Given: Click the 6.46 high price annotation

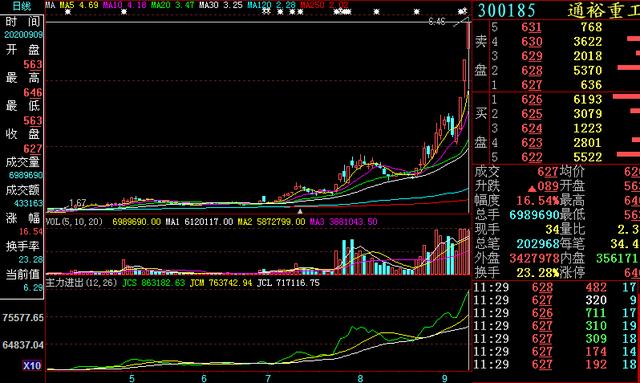Looking at the screenshot, I should point(437,22).
